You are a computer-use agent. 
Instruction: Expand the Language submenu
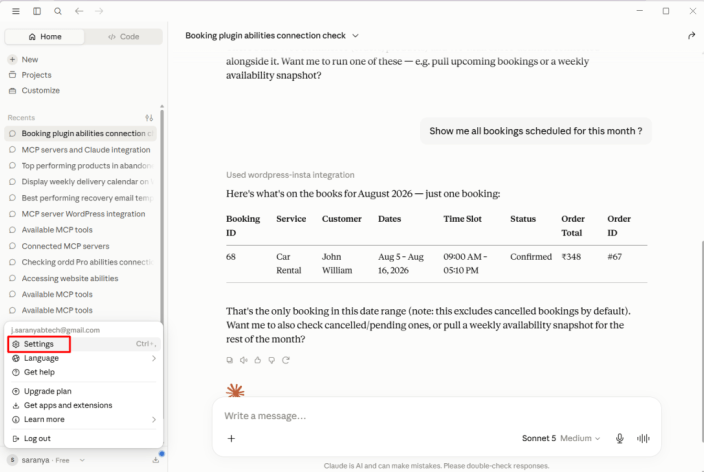point(83,358)
